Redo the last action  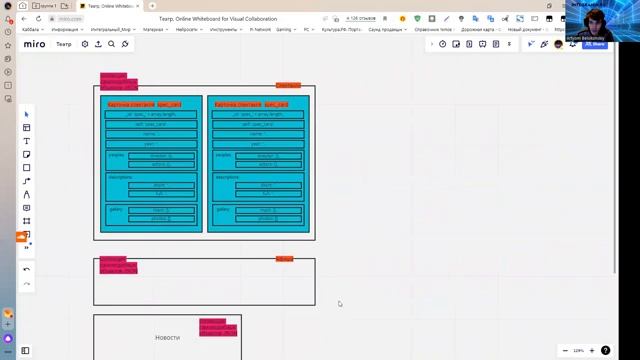[x=27, y=284]
